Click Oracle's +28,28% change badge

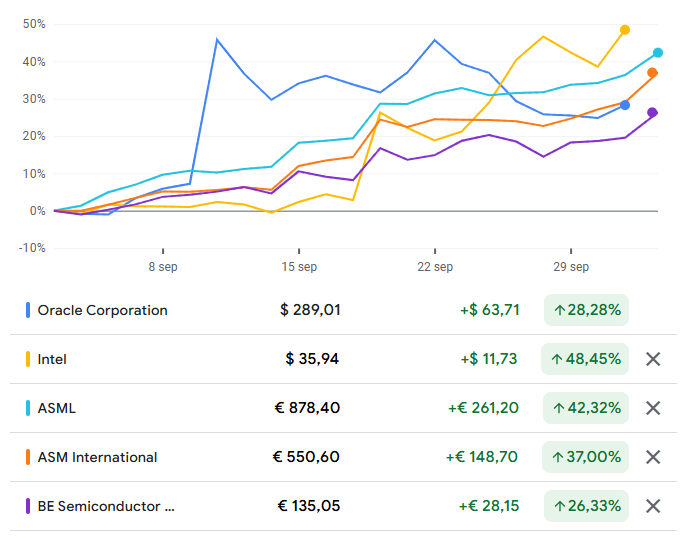pyautogui.click(x=586, y=310)
